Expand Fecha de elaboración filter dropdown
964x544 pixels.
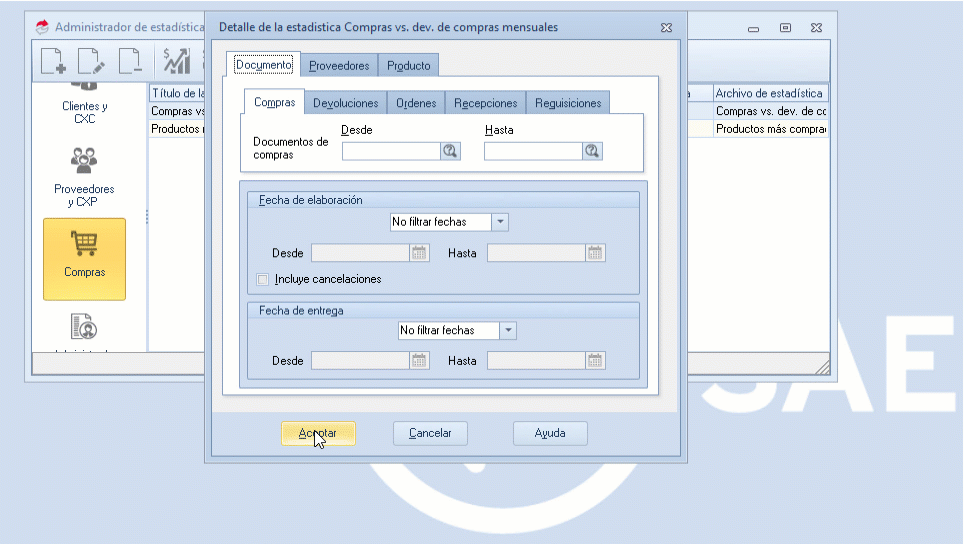point(501,222)
